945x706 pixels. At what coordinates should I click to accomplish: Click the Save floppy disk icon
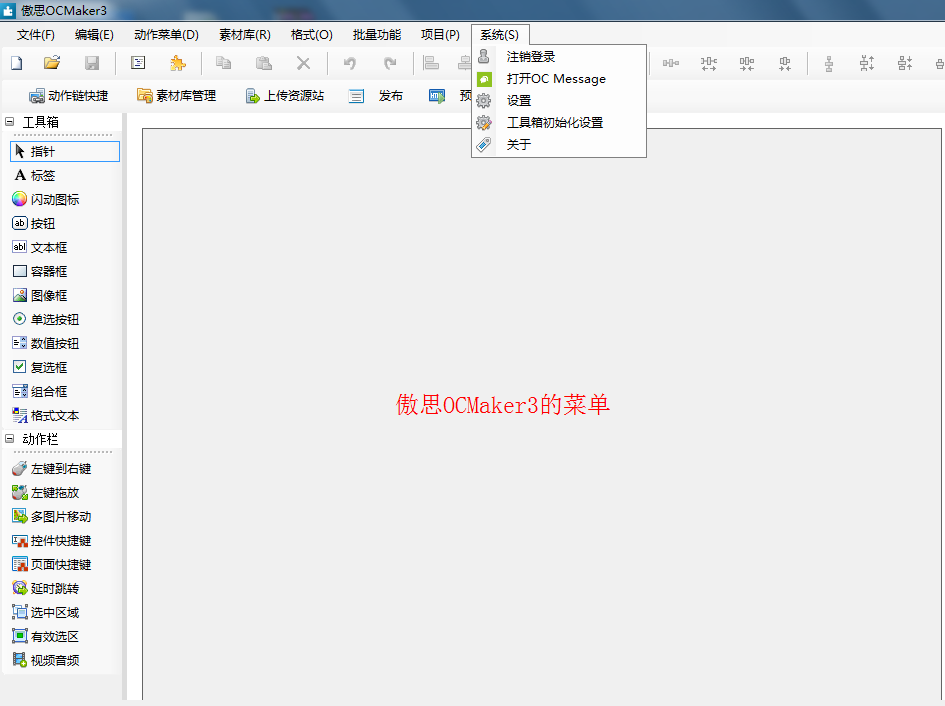point(92,63)
